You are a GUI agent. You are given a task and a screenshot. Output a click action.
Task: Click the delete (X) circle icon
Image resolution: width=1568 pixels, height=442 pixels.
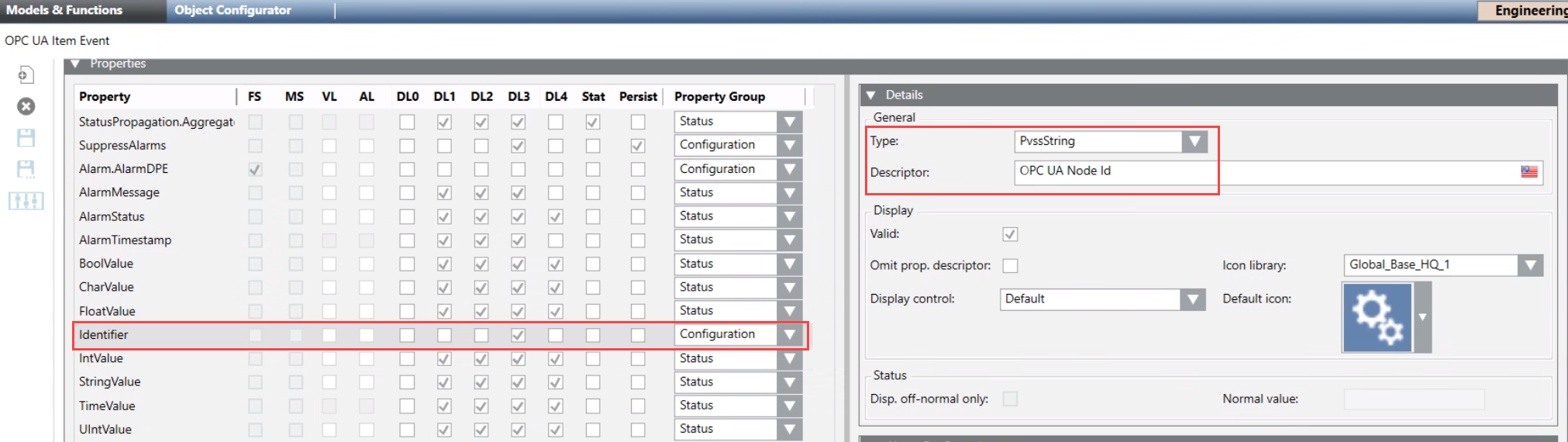click(26, 106)
